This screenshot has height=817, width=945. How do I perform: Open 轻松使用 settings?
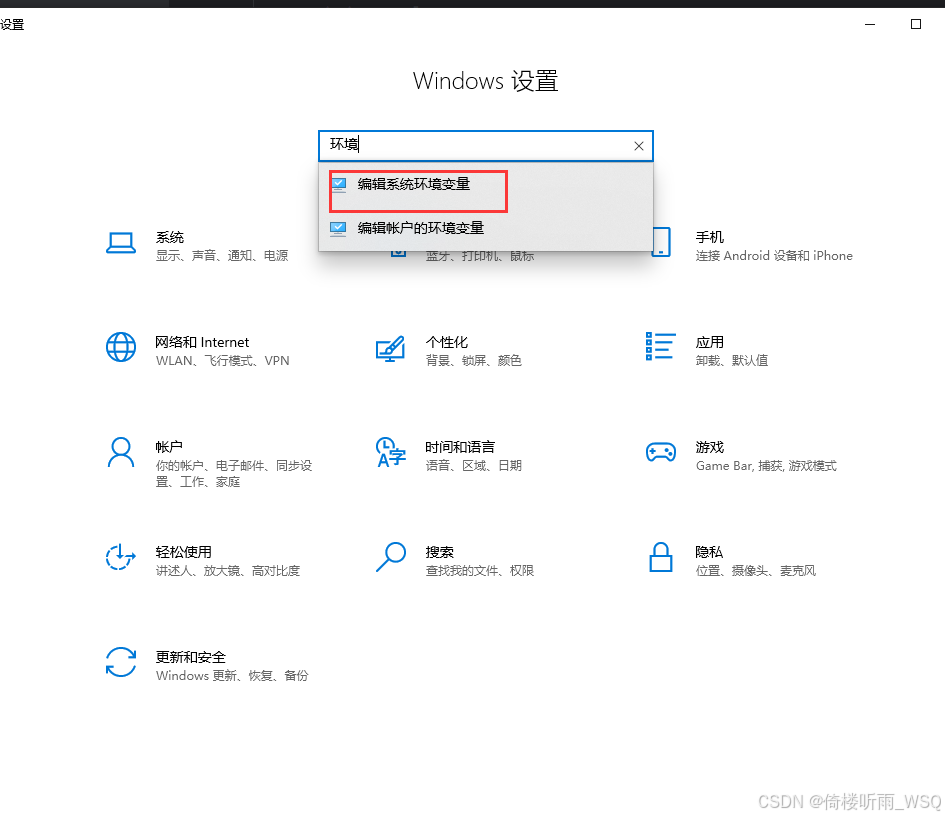203,560
